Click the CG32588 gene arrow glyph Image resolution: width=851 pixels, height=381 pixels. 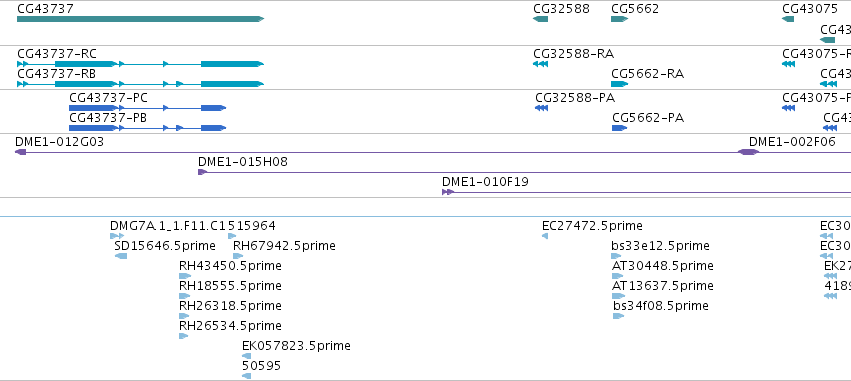pyautogui.click(x=541, y=19)
